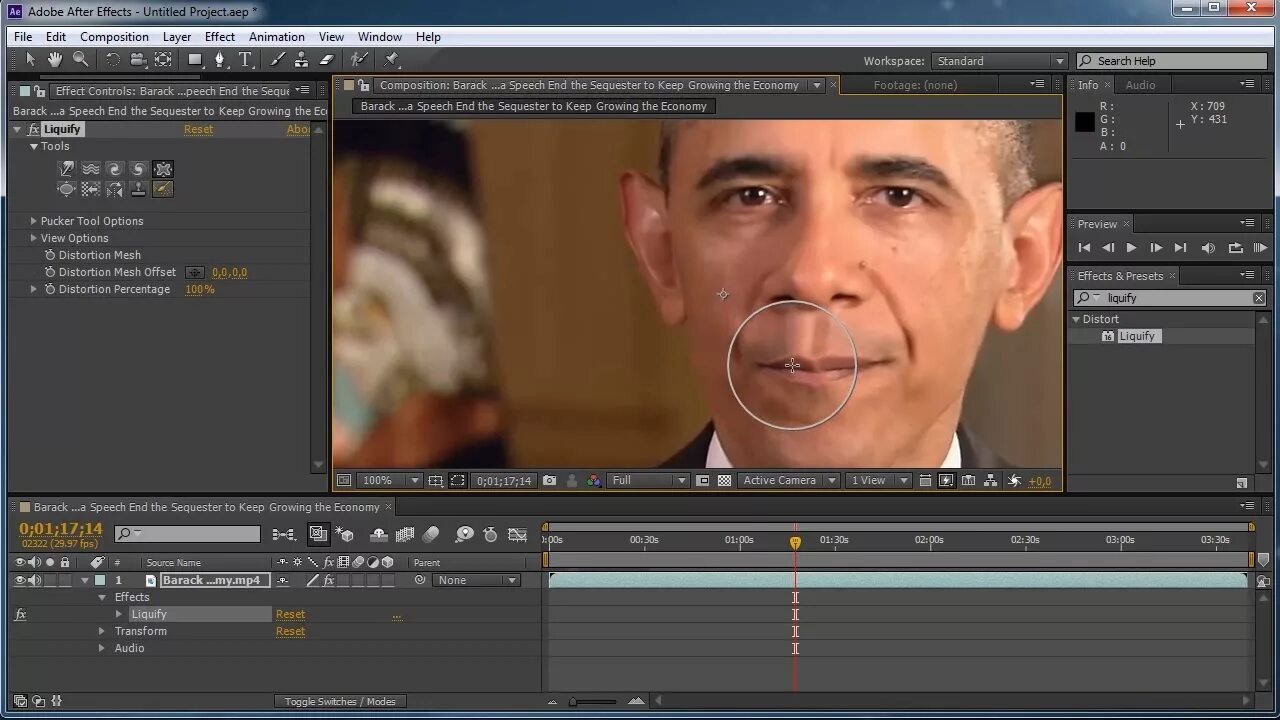
Task: Select the Horizontal Type tool
Action: click(x=245, y=60)
